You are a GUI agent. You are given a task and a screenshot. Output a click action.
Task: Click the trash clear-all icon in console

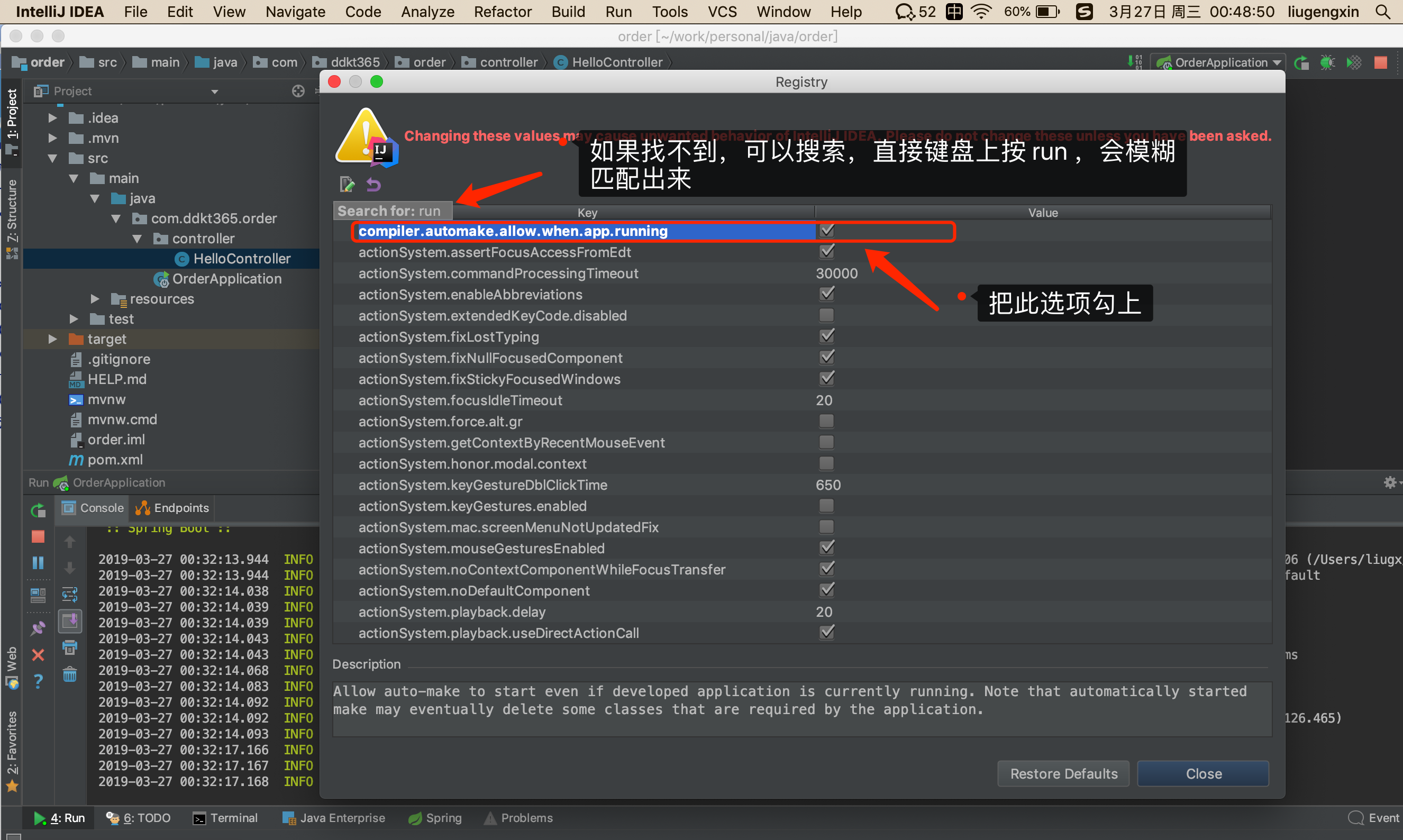(x=70, y=675)
